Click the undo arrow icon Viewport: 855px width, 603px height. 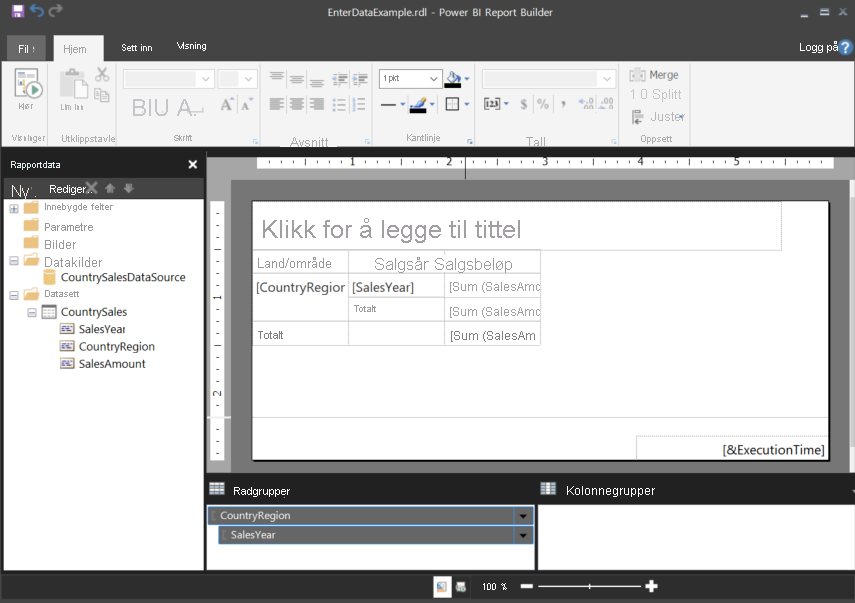(x=37, y=11)
